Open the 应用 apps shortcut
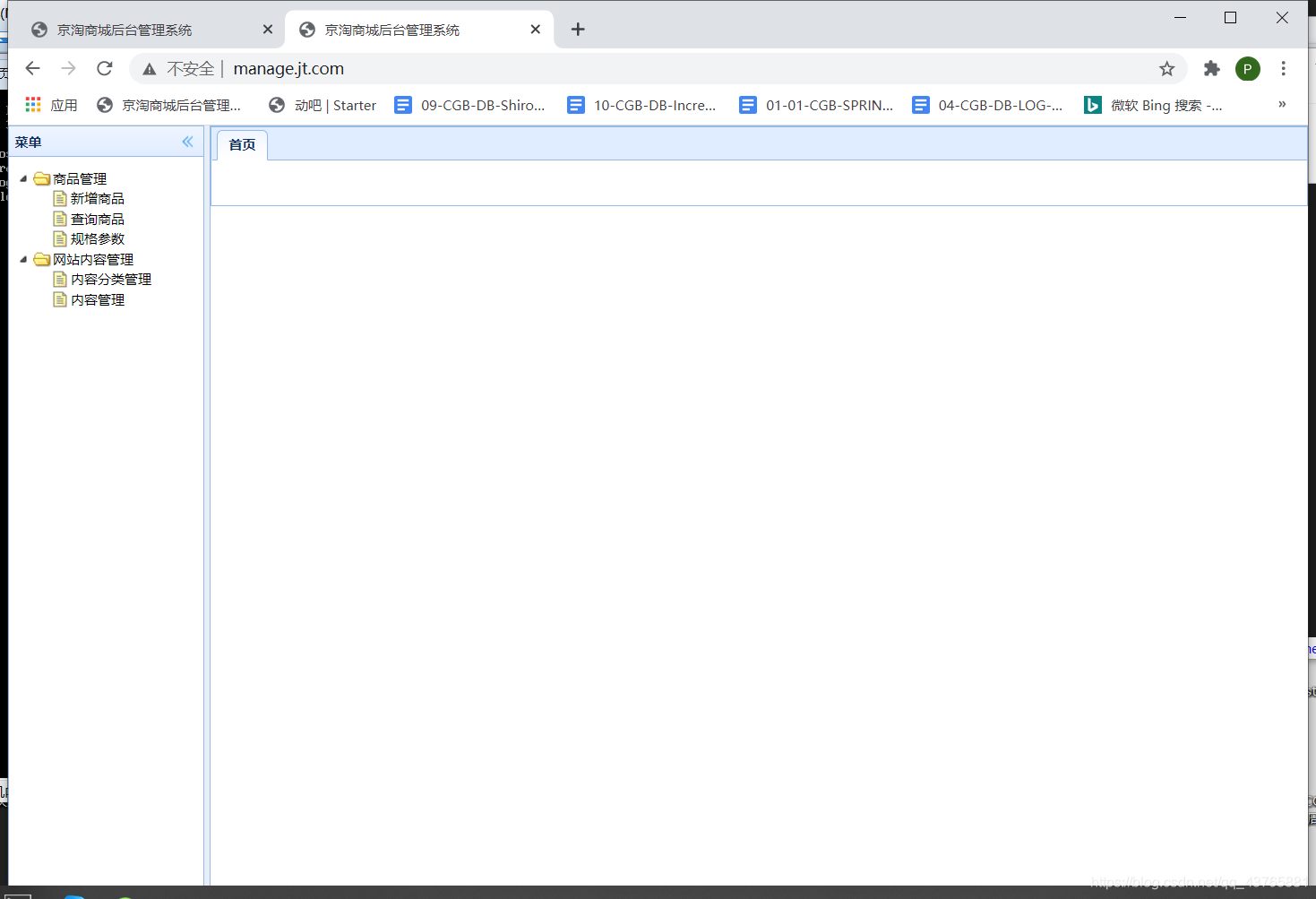The image size is (1316, 899). [x=51, y=105]
